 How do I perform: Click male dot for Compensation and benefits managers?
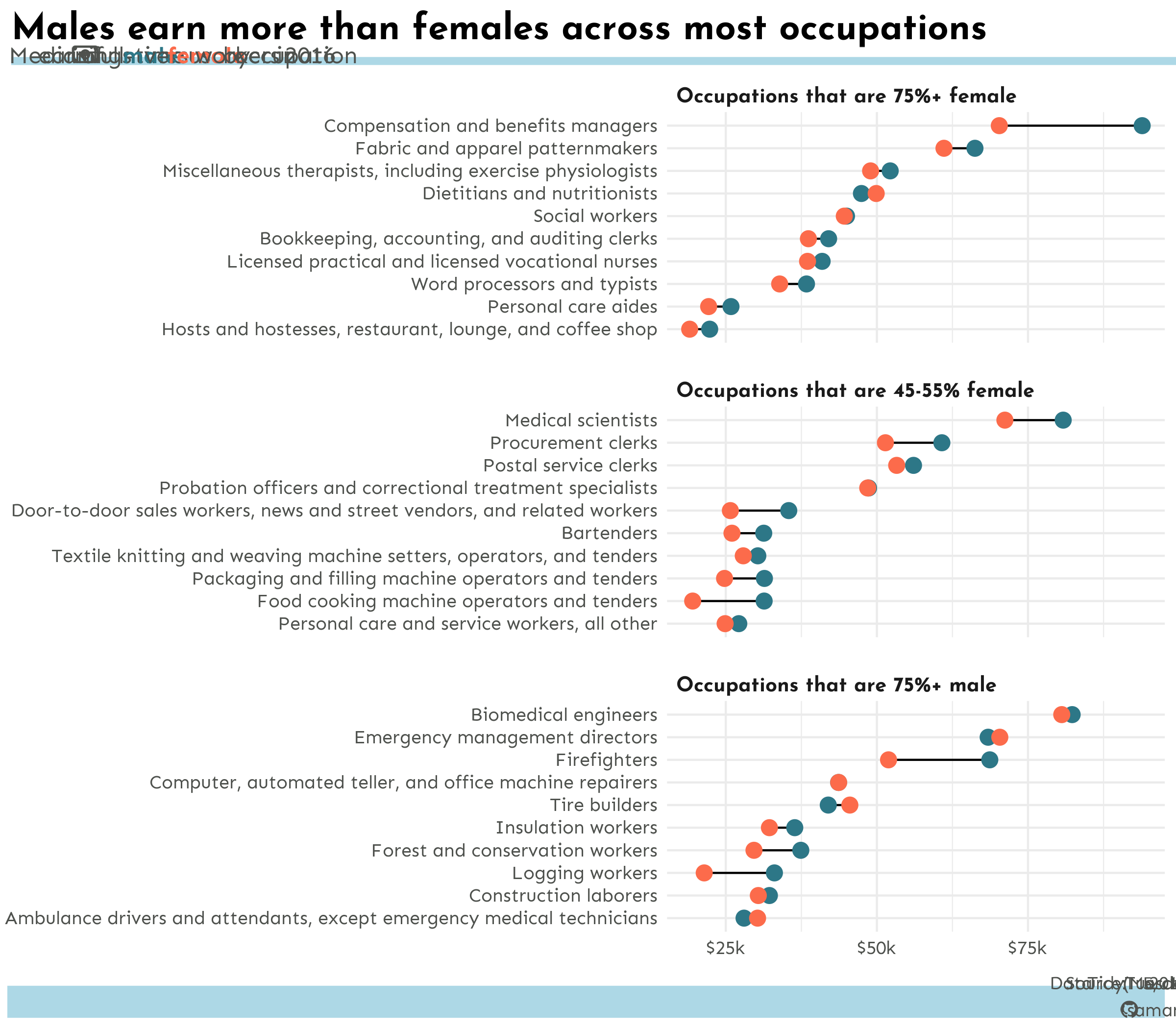click(1142, 126)
